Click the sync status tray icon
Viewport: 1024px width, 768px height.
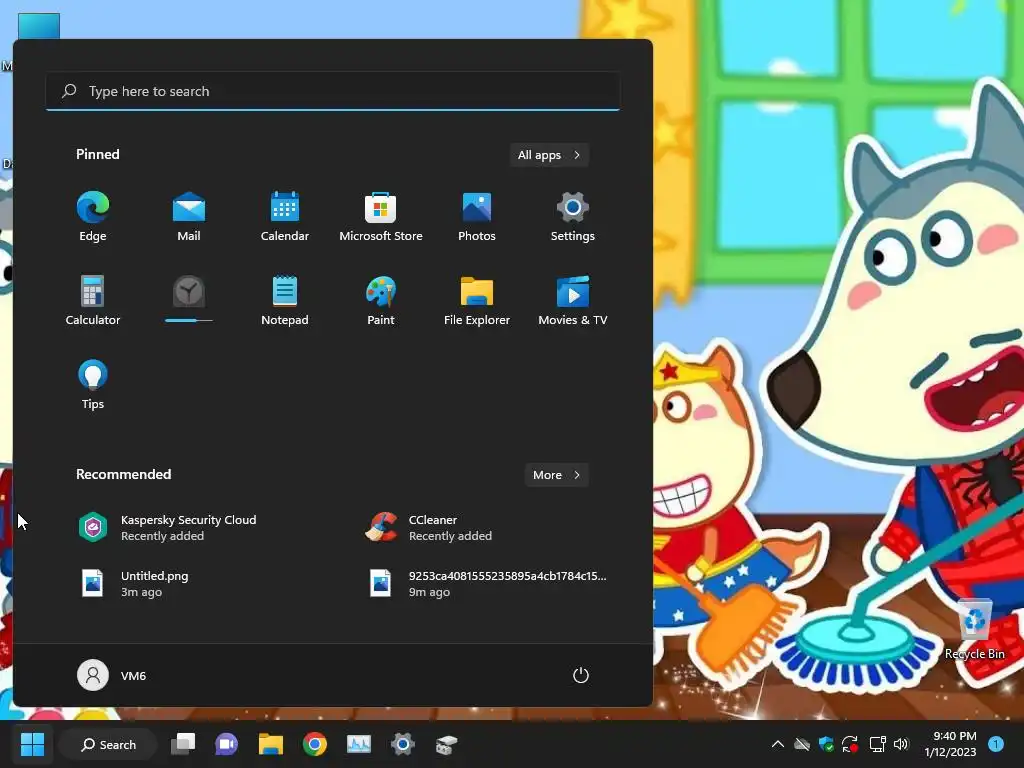pyautogui.click(x=850, y=744)
